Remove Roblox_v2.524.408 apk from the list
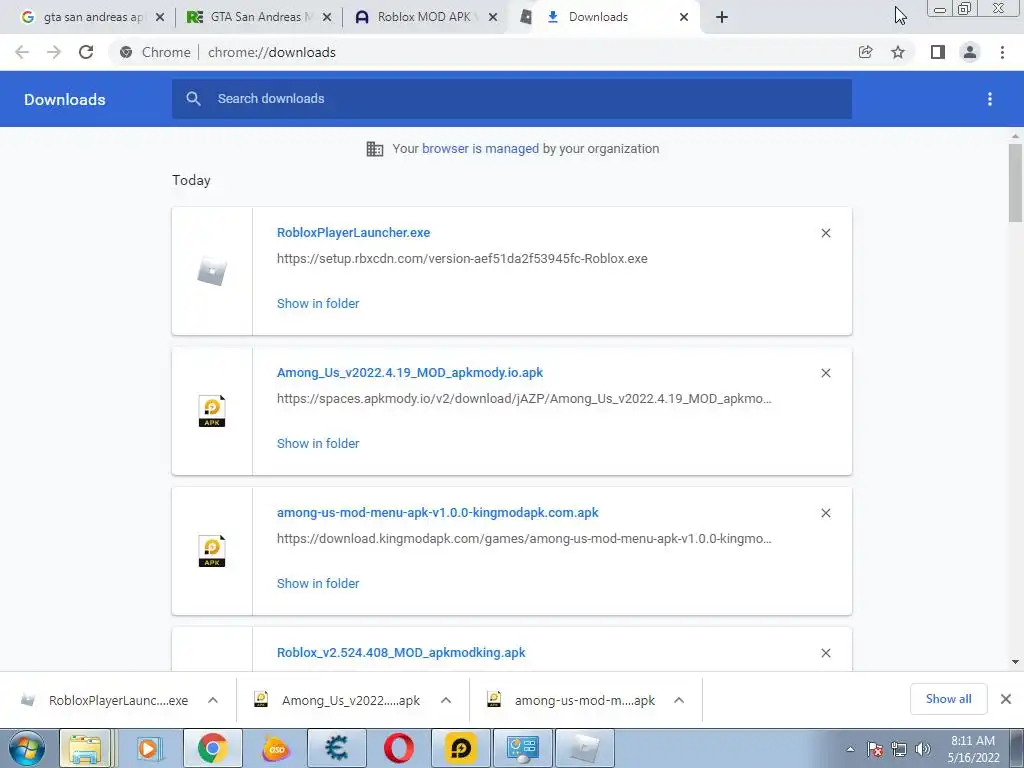The height and width of the screenshot is (768, 1024). point(825,653)
